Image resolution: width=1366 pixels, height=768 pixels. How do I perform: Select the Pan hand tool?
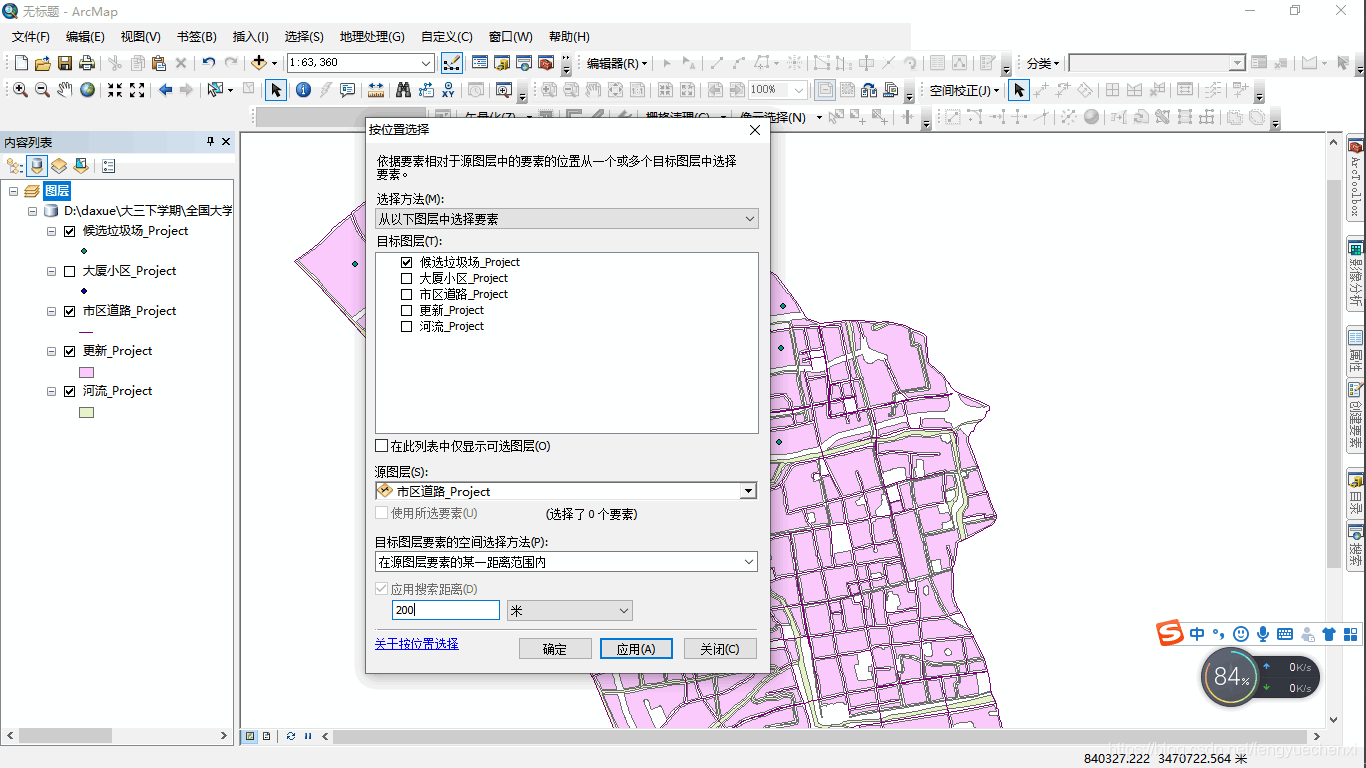coord(65,90)
